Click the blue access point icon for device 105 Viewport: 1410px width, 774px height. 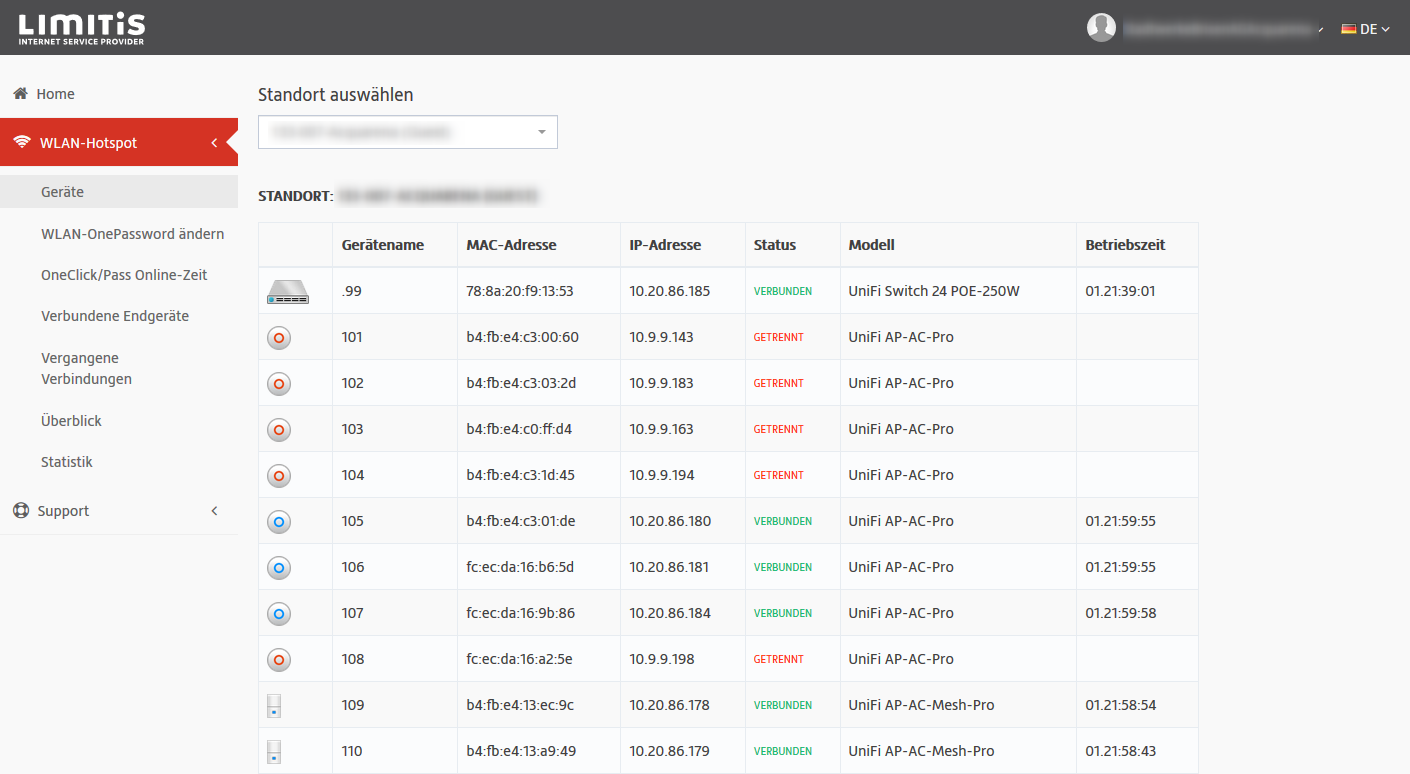(279, 522)
